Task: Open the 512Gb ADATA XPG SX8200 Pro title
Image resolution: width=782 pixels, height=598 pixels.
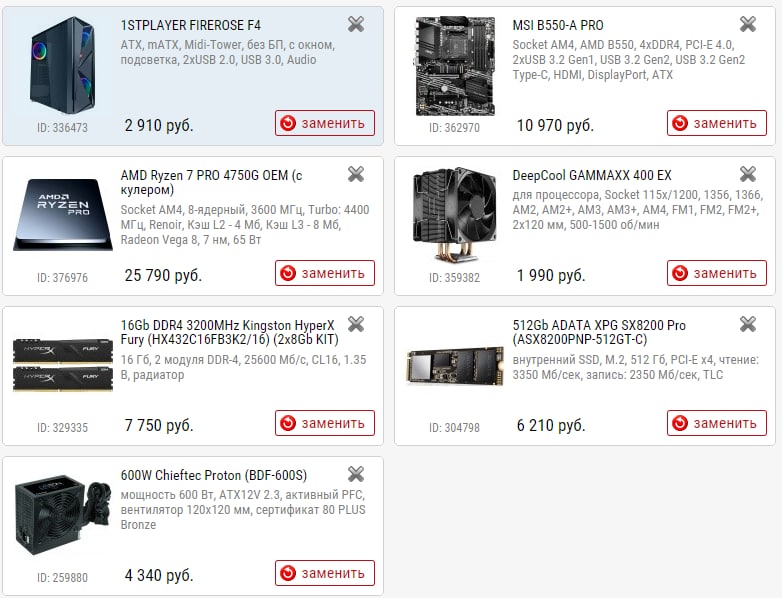Action: (599, 333)
